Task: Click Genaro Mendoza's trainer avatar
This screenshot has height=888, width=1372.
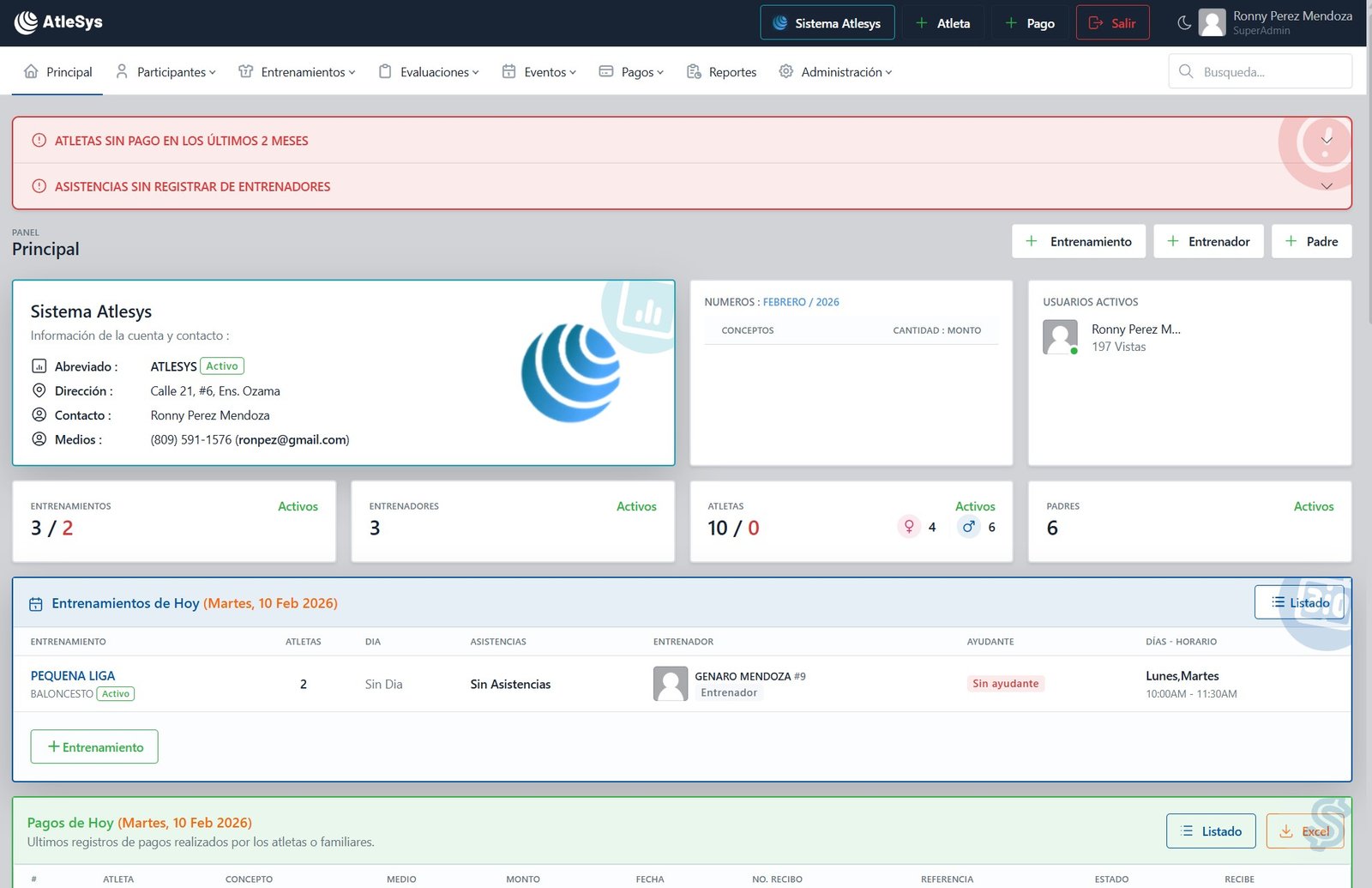Action: (x=671, y=684)
